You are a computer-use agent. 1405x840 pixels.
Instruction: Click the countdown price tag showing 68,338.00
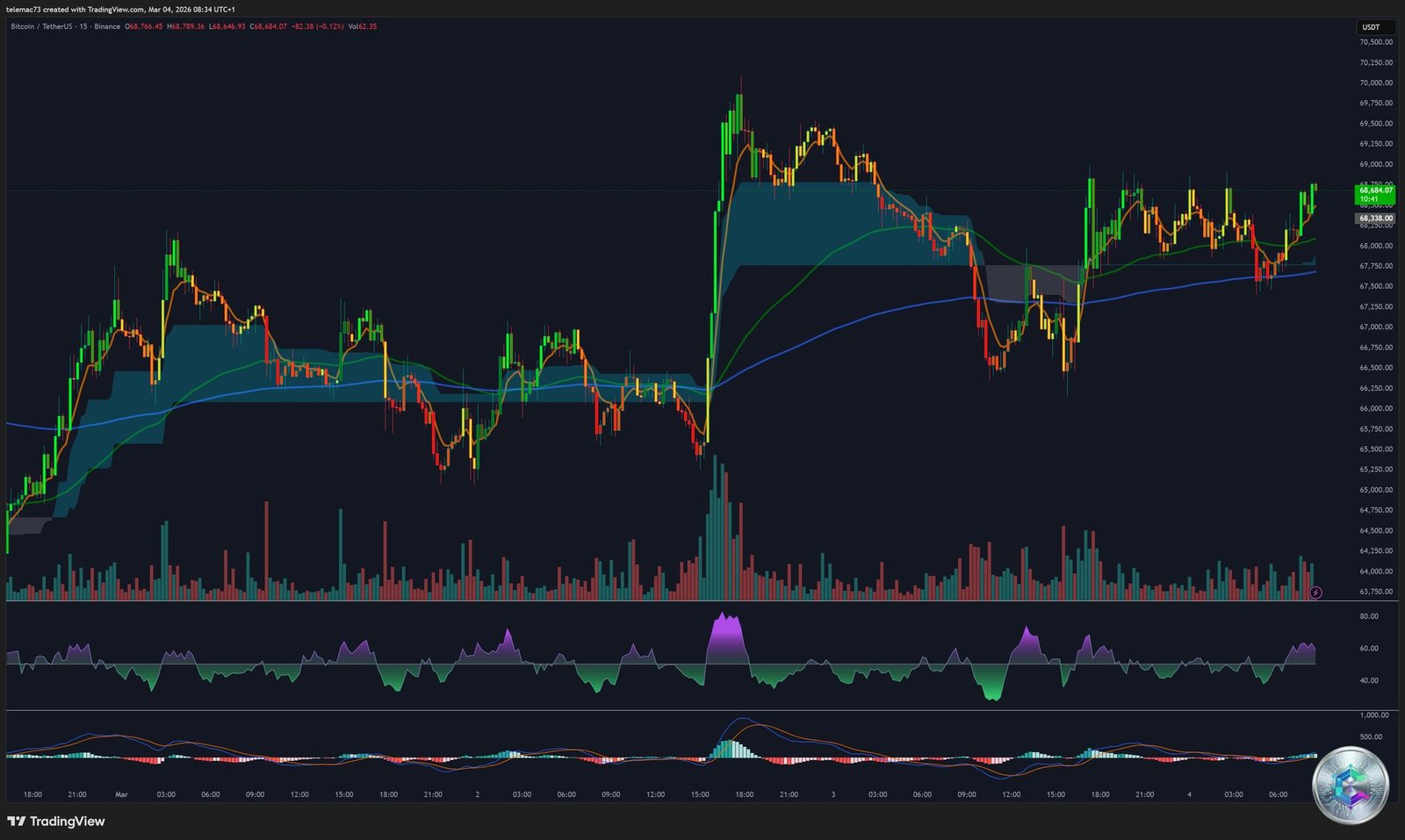tap(1373, 218)
